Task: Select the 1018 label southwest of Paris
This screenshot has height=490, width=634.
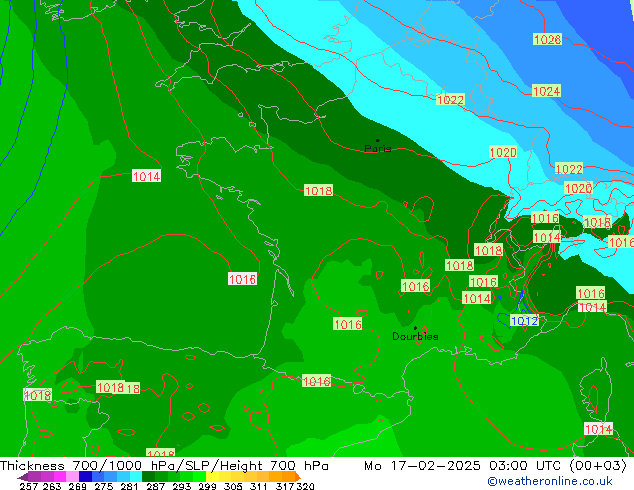Action: (318, 190)
